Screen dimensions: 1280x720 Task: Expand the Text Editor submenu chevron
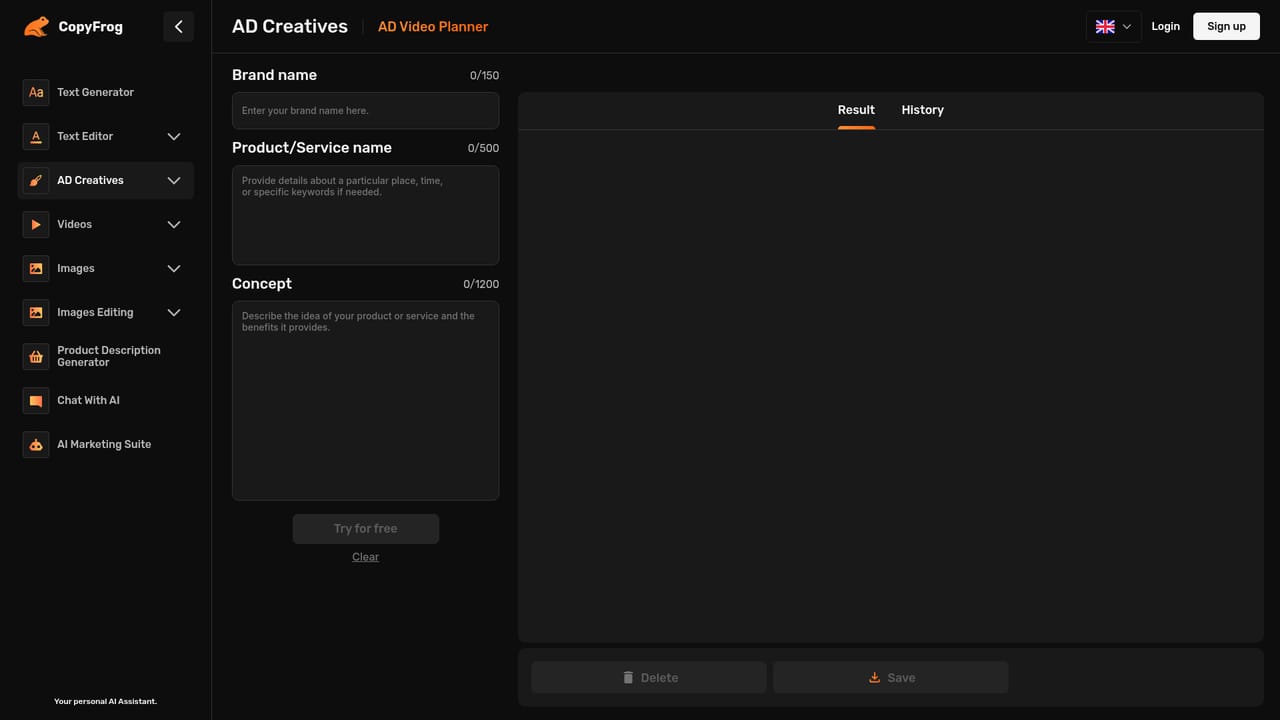(x=174, y=136)
